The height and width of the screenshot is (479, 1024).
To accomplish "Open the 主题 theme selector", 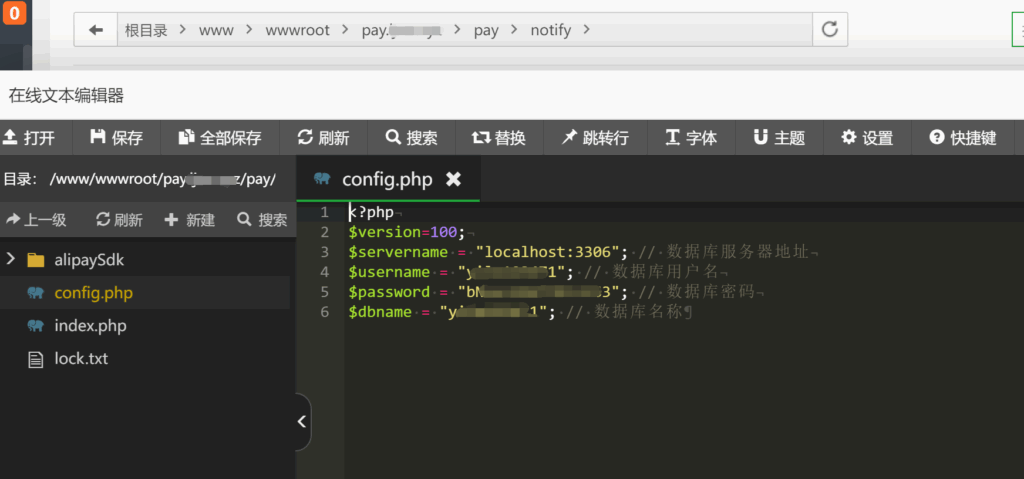I will point(779,138).
